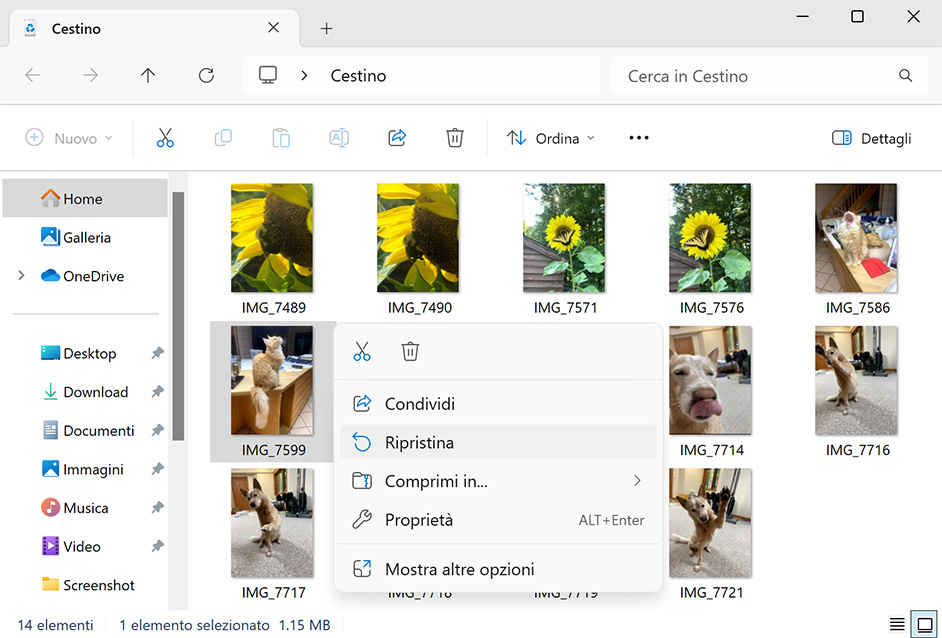
Task: Click the Cerca in Cestino search field
Action: pyautogui.click(x=755, y=76)
